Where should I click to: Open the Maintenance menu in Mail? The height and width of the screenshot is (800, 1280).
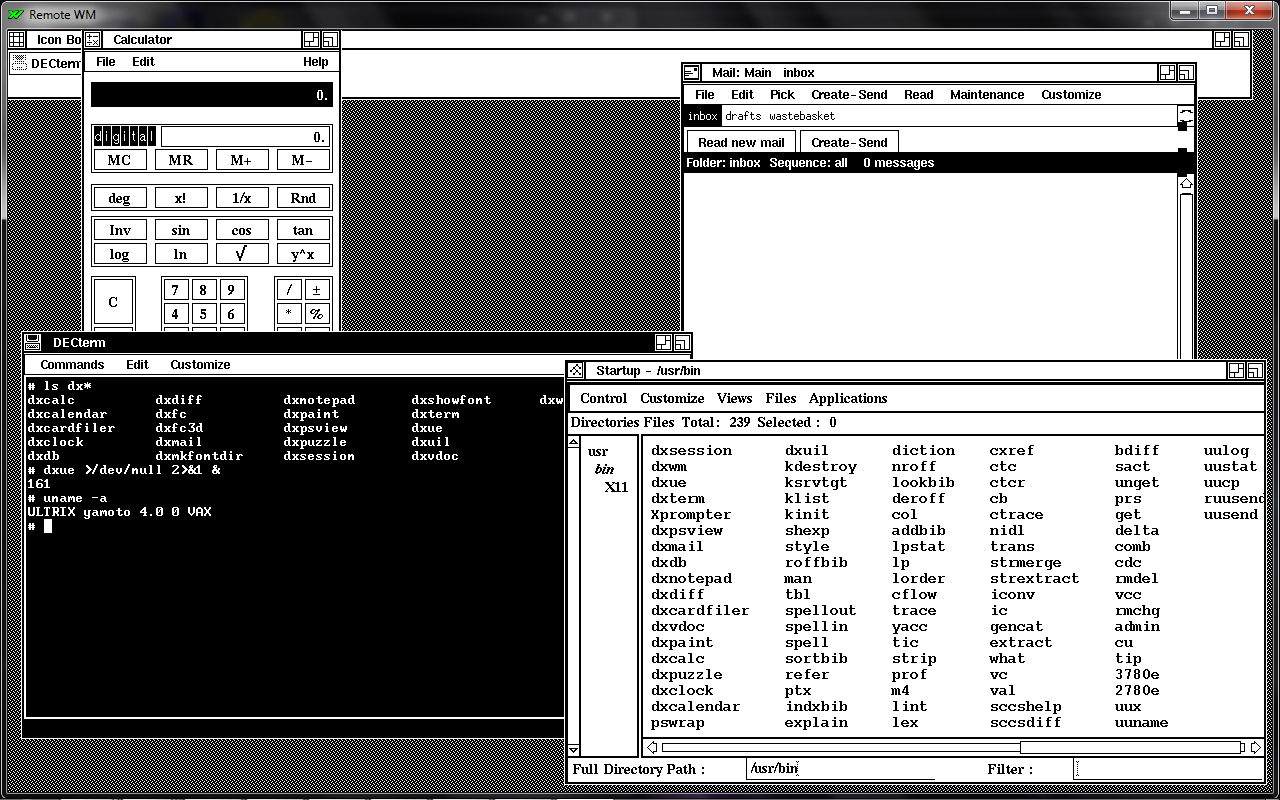pyautogui.click(x=987, y=95)
